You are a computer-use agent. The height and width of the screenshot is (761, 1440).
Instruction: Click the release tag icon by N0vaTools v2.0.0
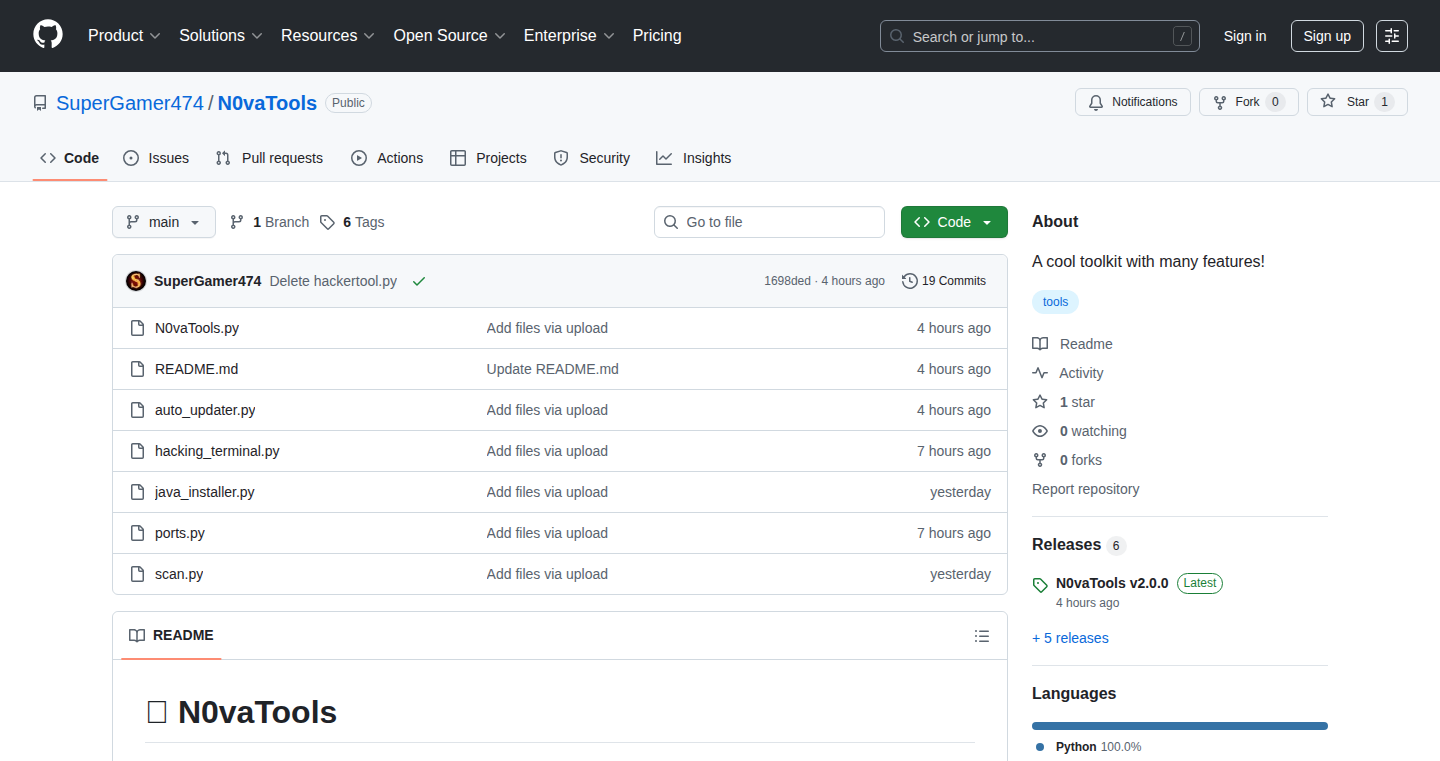pyautogui.click(x=1040, y=585)
